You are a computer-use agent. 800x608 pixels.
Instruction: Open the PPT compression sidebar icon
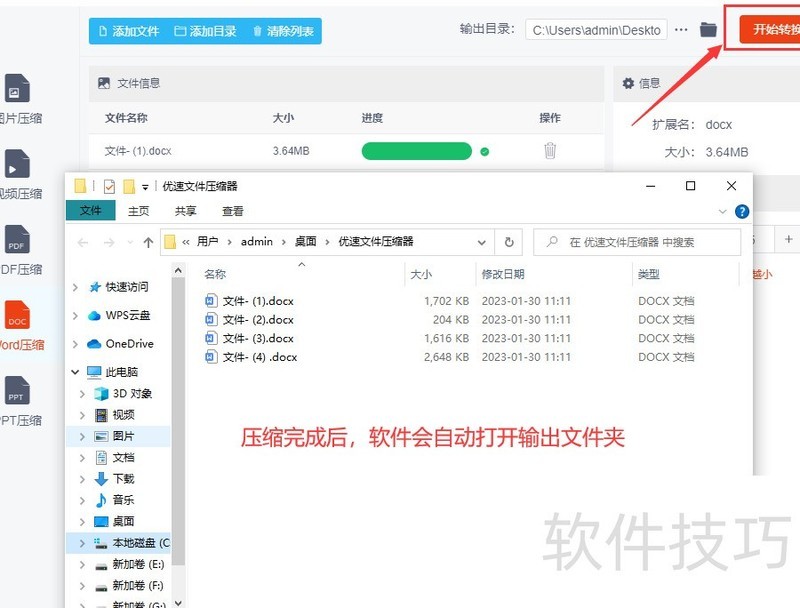coord(17,390)
